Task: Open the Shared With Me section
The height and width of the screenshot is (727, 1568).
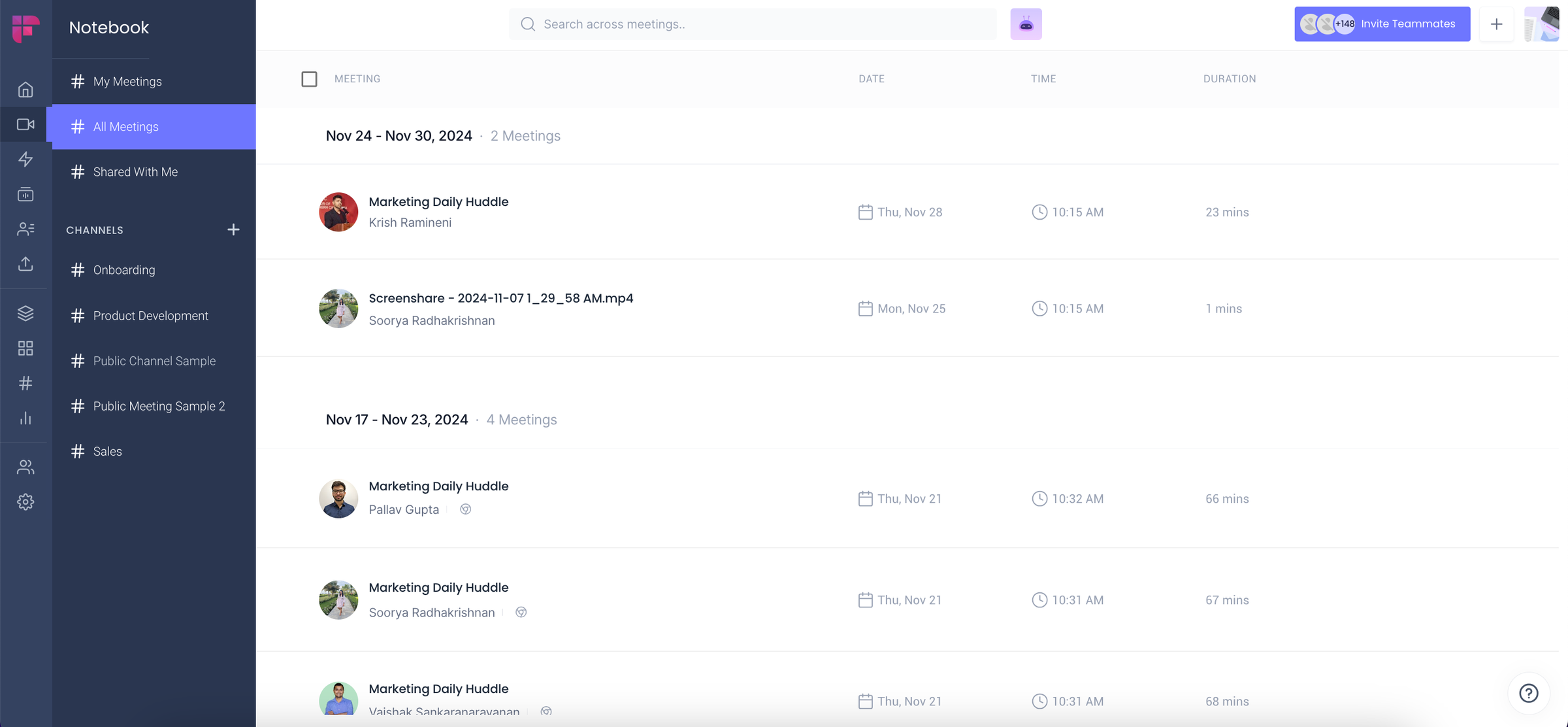Action: click(135, 172)
